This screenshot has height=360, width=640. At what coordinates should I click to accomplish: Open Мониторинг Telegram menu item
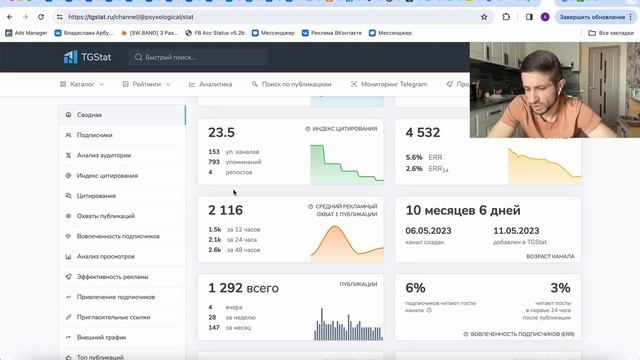tap(389, 84)
